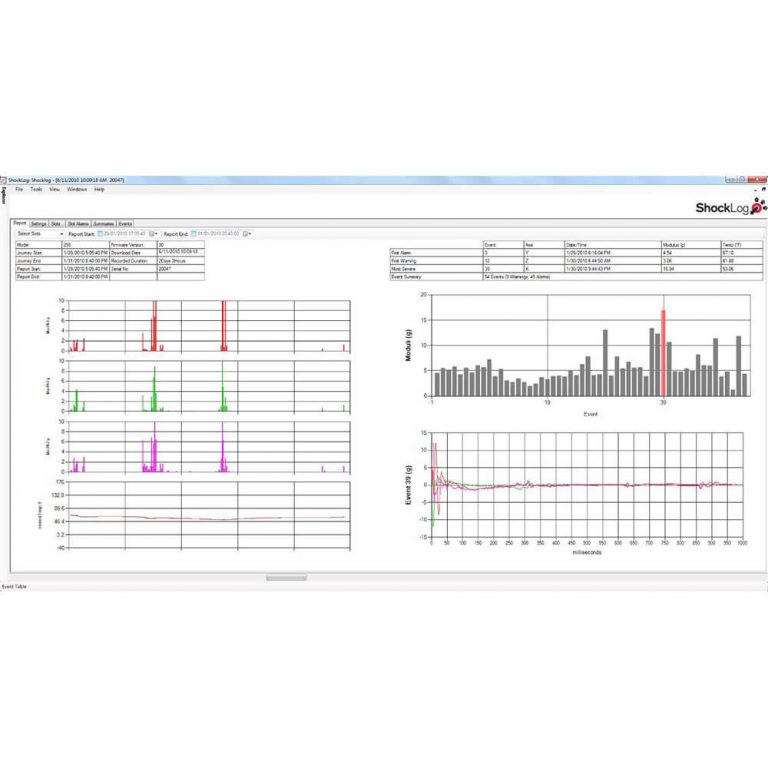Image resolution: width=768 pixels, height=768 pixels.
Task: Open the Report Start calendar dropdown
Action: point(153,234)
